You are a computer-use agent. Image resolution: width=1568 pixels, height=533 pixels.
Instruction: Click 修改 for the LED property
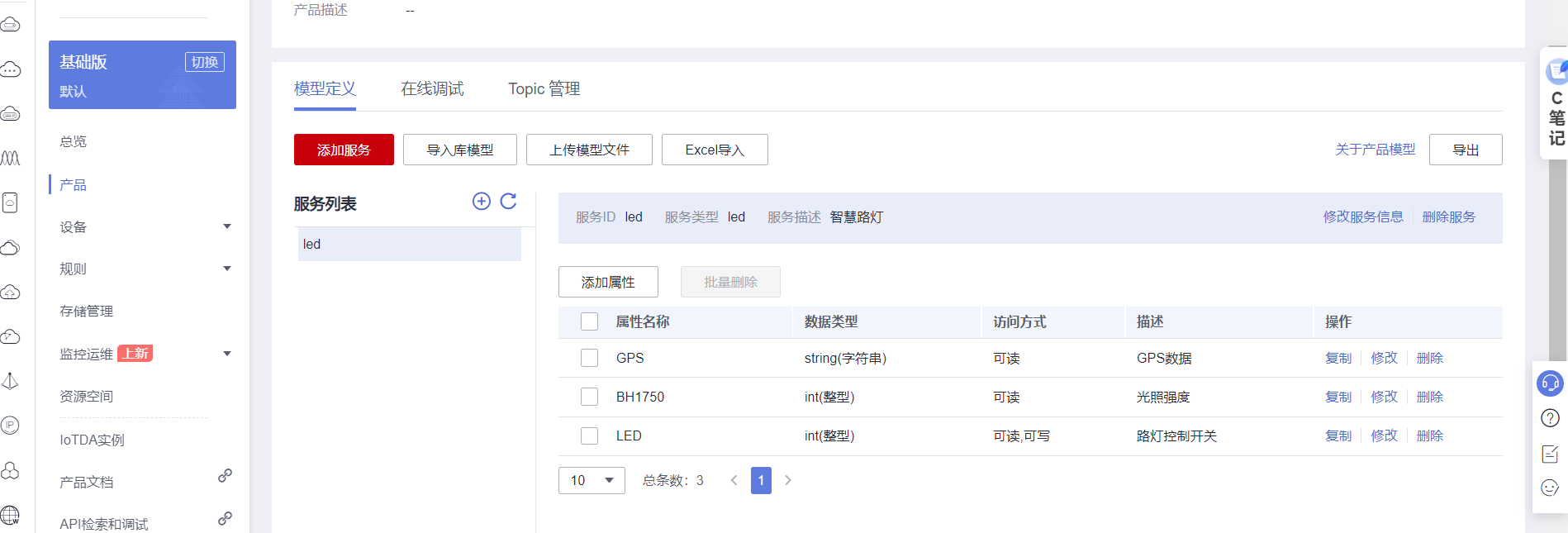pyautogui.click(x=1384, y=435)
